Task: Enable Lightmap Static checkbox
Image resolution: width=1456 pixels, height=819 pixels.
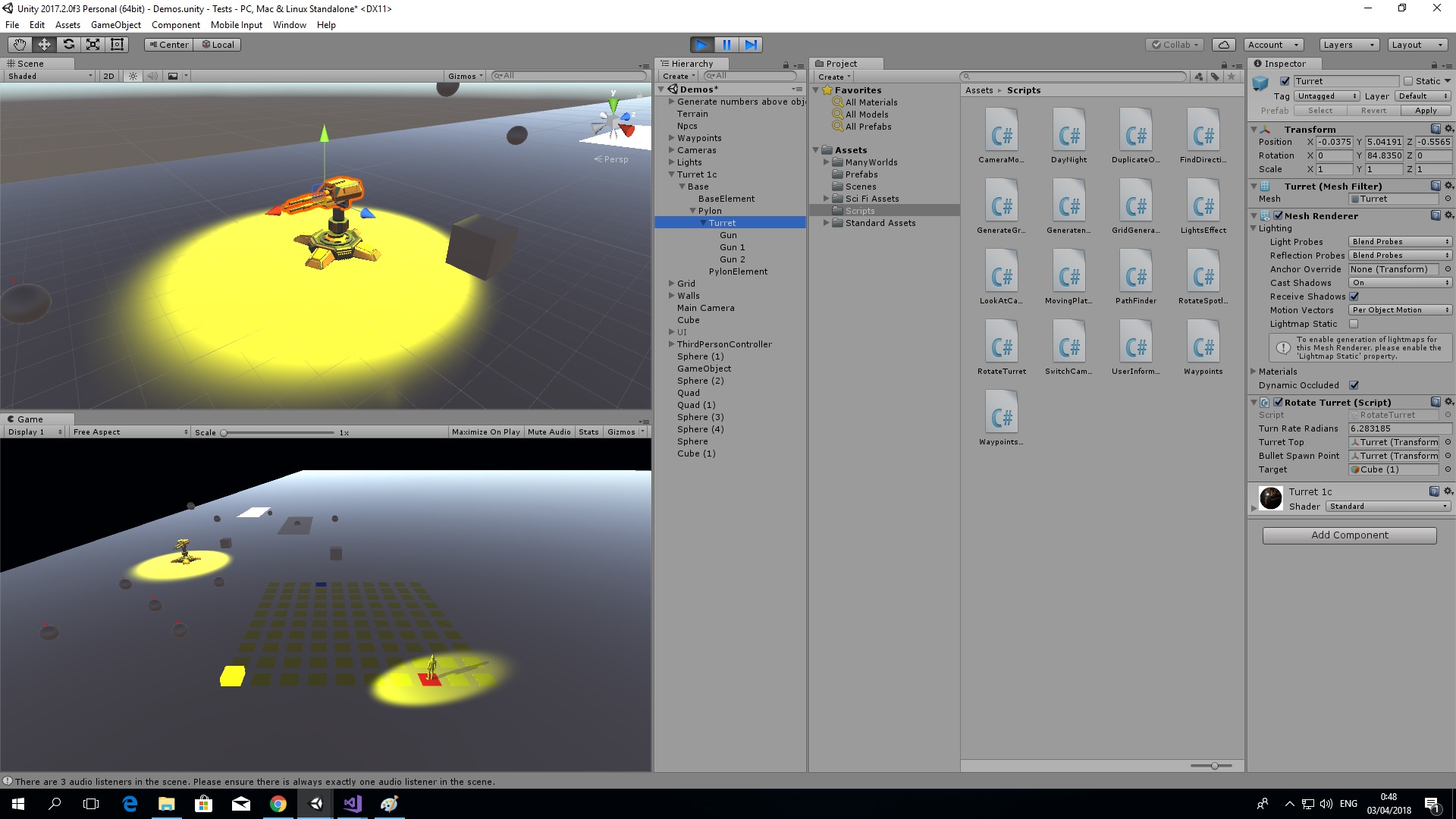Action: coord(1354,324)
